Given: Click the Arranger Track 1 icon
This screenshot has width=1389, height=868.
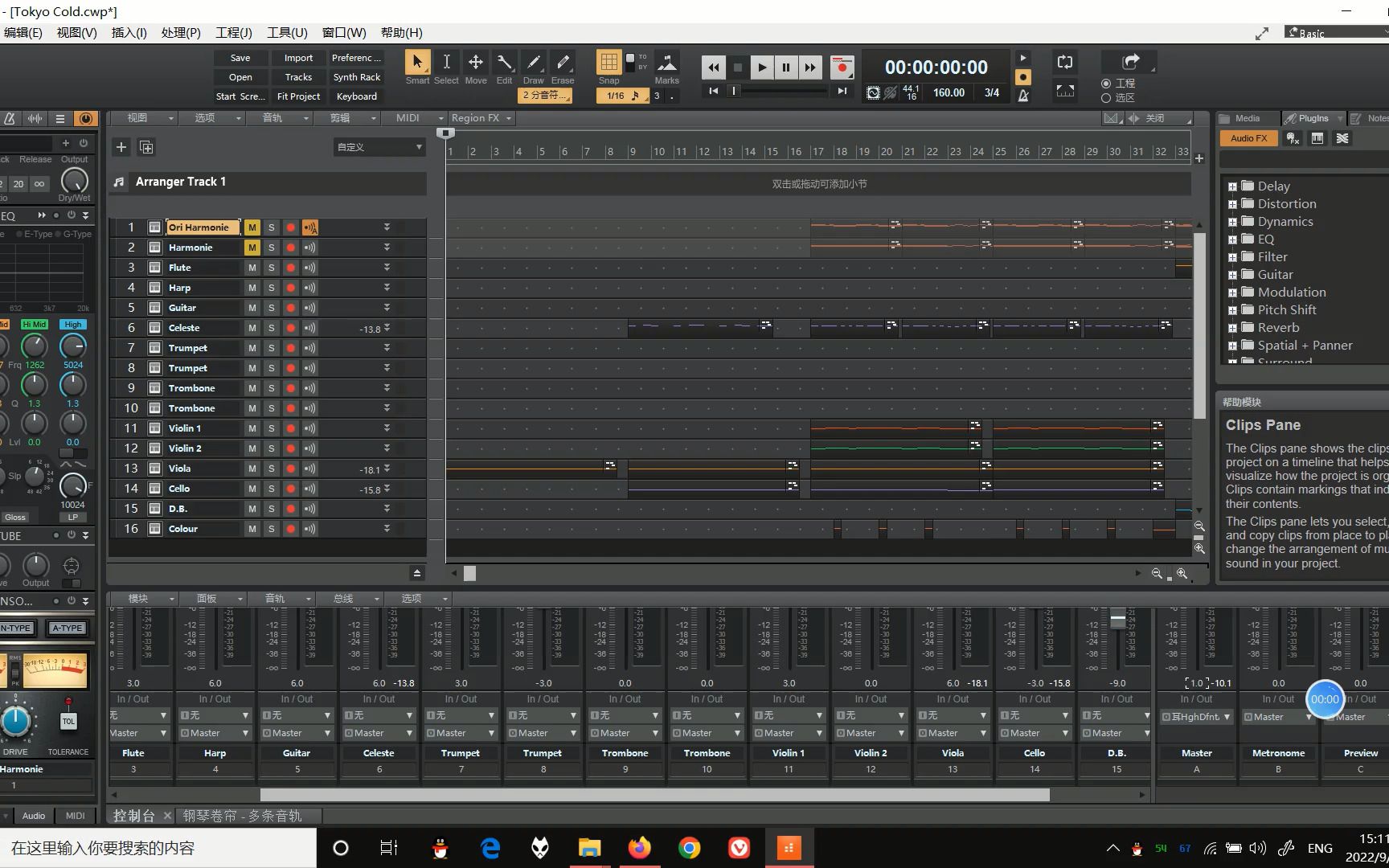Looking at the screenshot, I should point(119,182).
